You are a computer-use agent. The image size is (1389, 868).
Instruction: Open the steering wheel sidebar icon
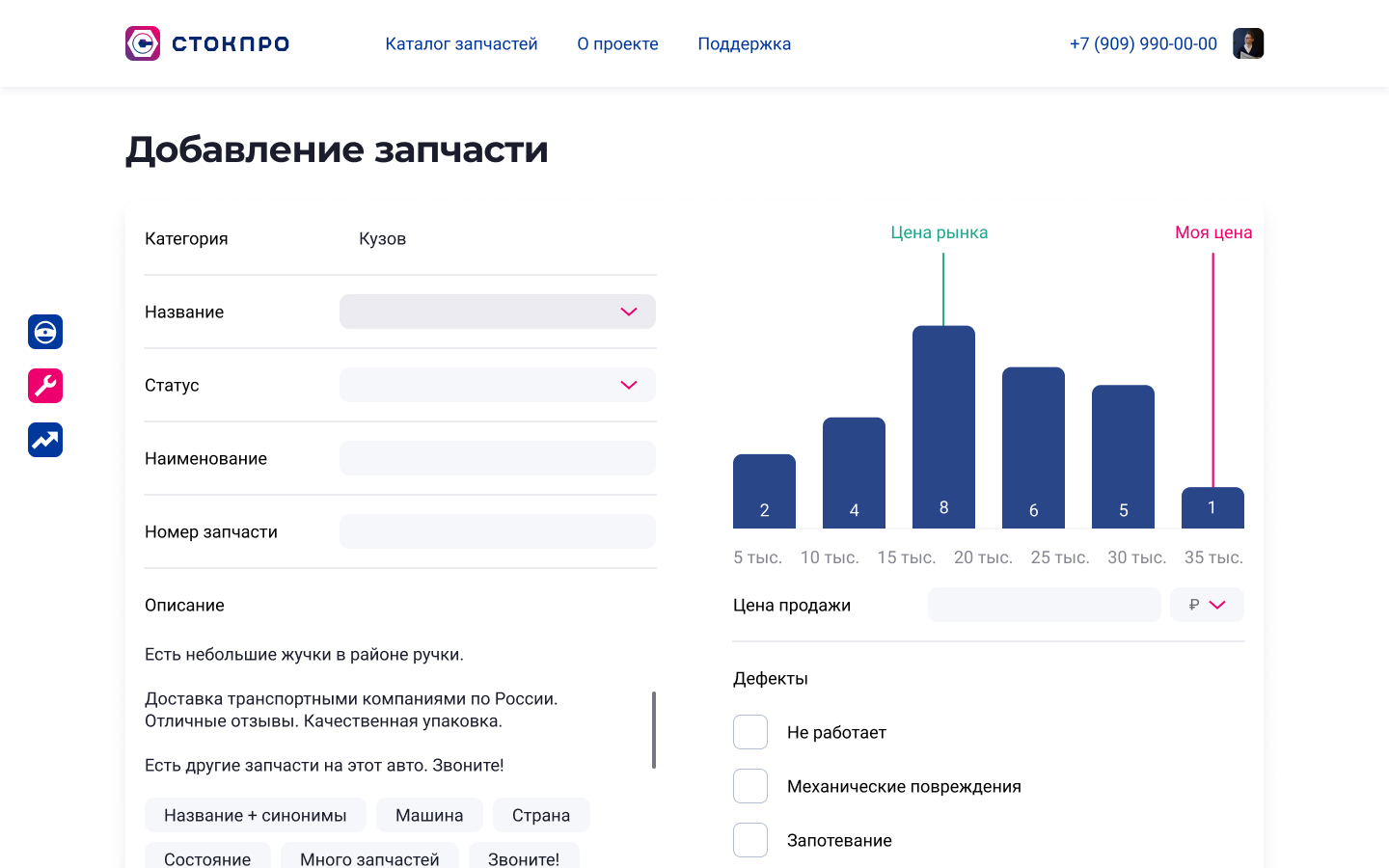45,332
